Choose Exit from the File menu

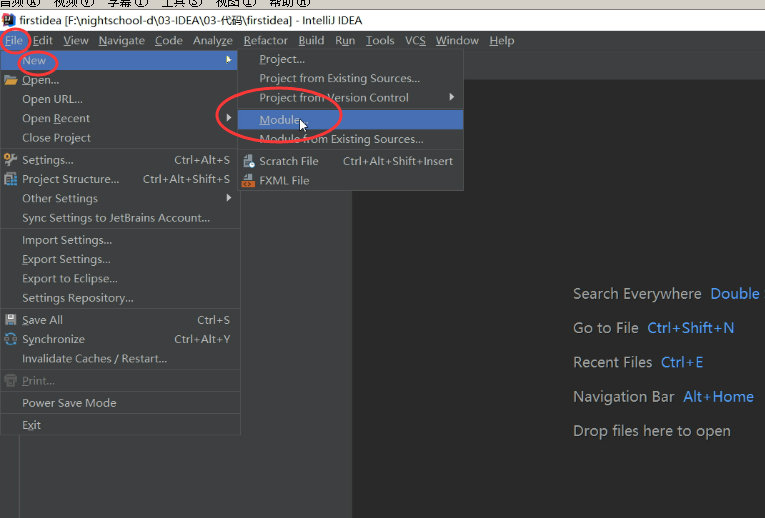119,425
